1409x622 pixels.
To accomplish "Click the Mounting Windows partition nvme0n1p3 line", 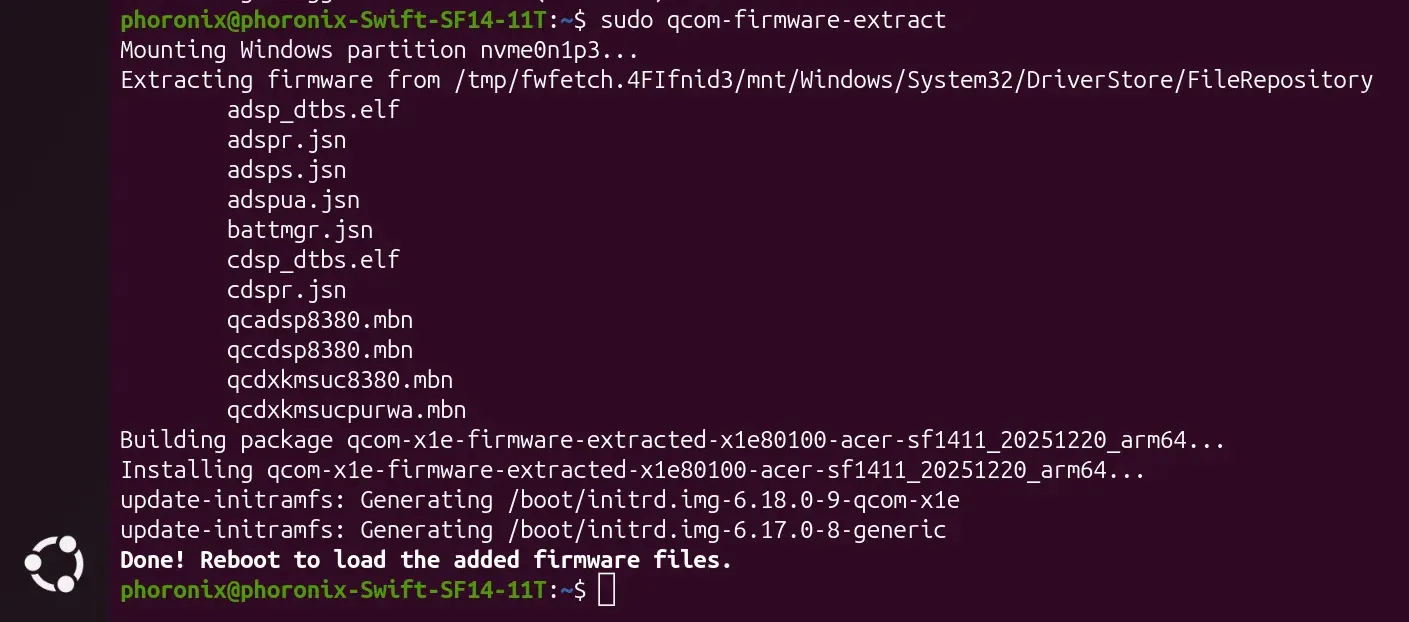I will pyautogui.click(x=379, y=50).
